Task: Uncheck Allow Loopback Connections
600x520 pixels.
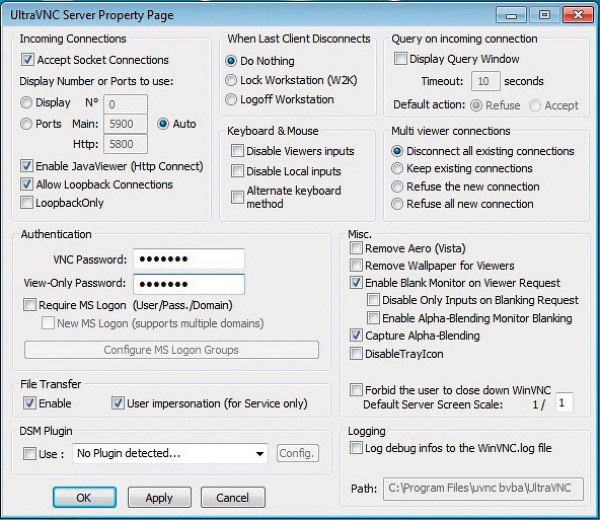Action: click(26, 184)
